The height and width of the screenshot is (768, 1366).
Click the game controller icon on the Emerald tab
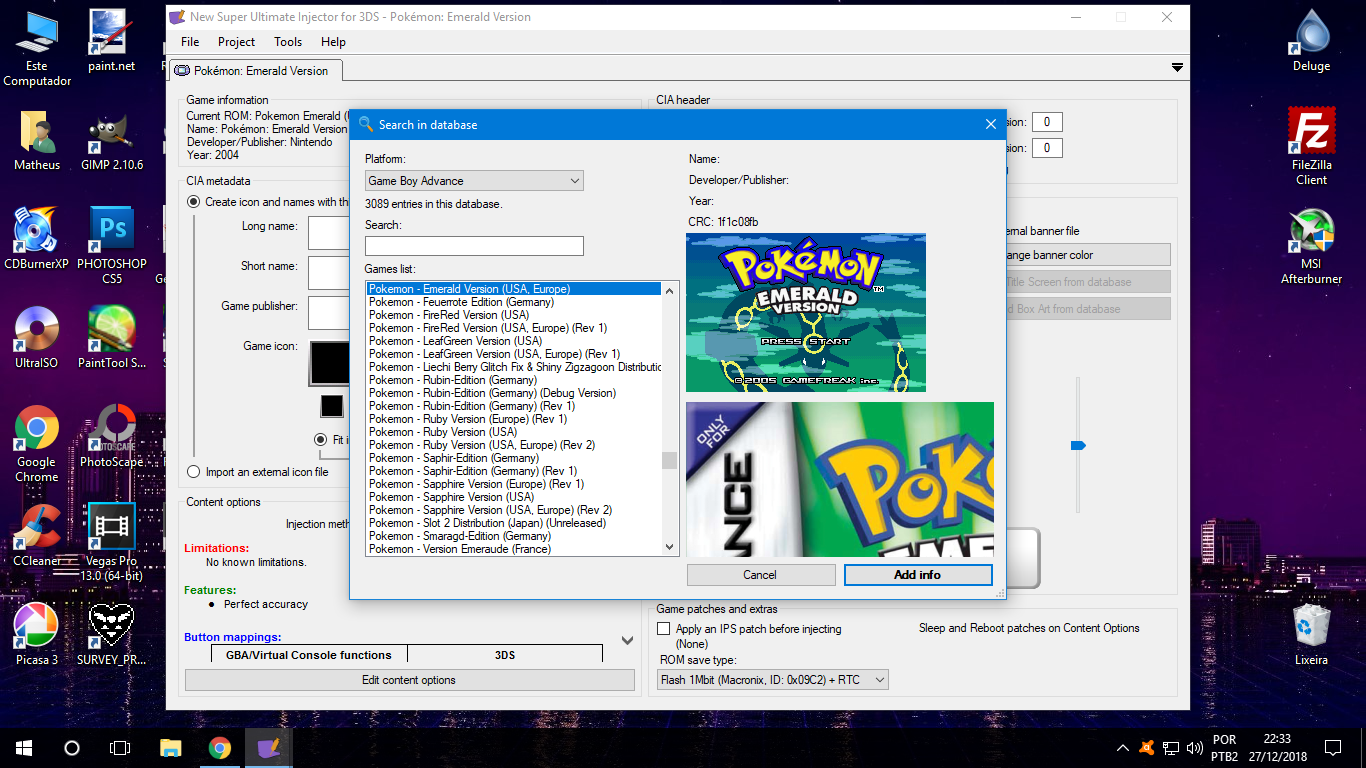(x=181, y=71)
